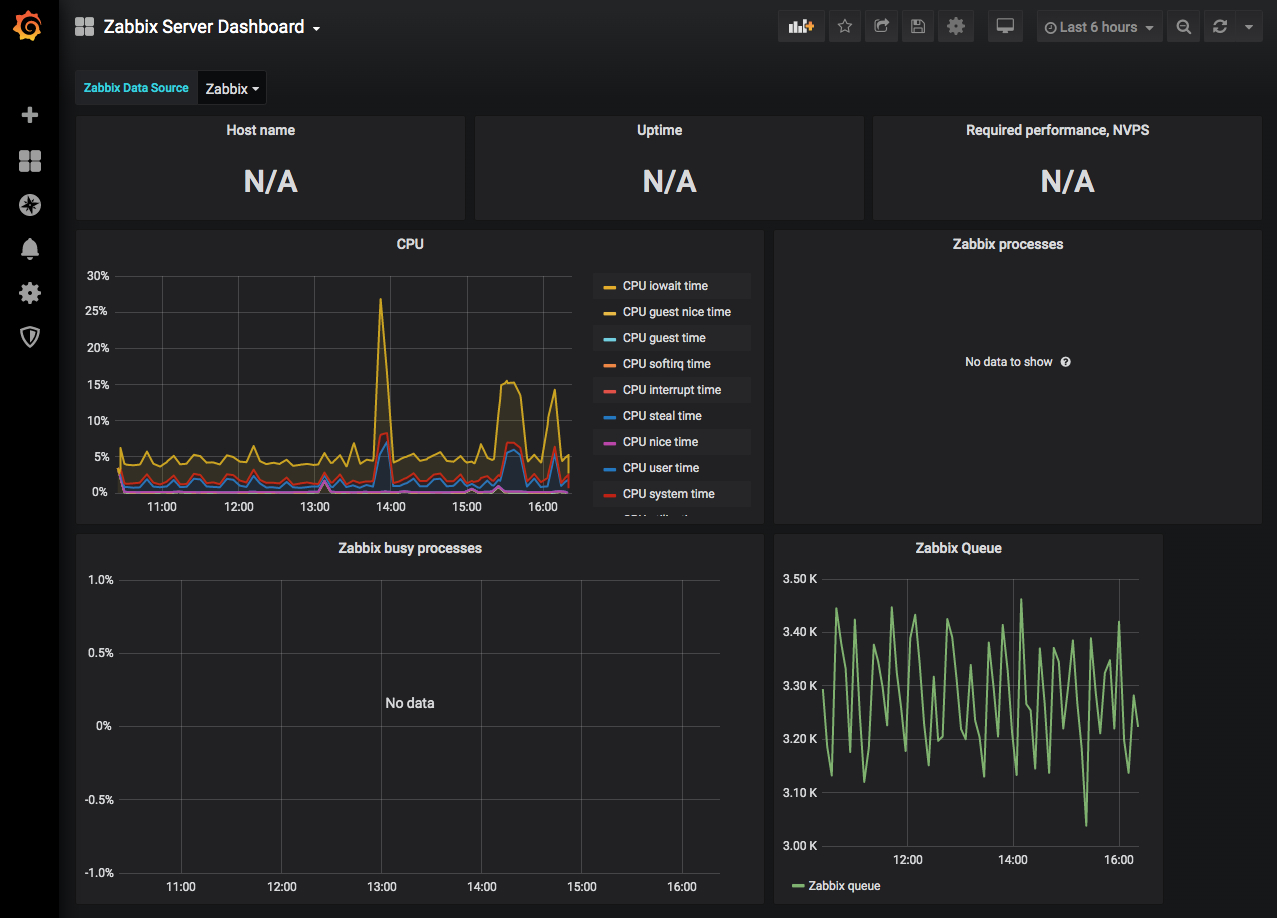Click the Create plus icon in sidebar
1277x918 pixels.
pyautogui.click(x=30, y=115)
